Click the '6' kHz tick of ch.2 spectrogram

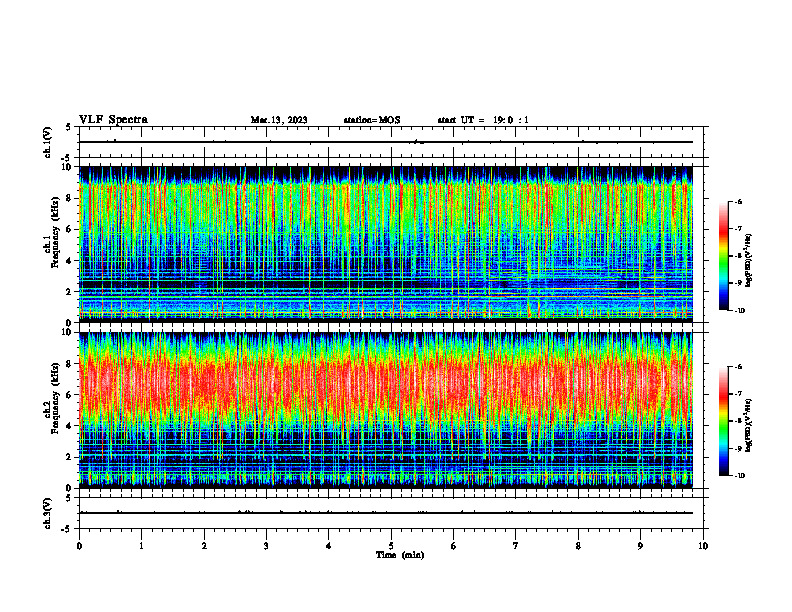point(70,395)
